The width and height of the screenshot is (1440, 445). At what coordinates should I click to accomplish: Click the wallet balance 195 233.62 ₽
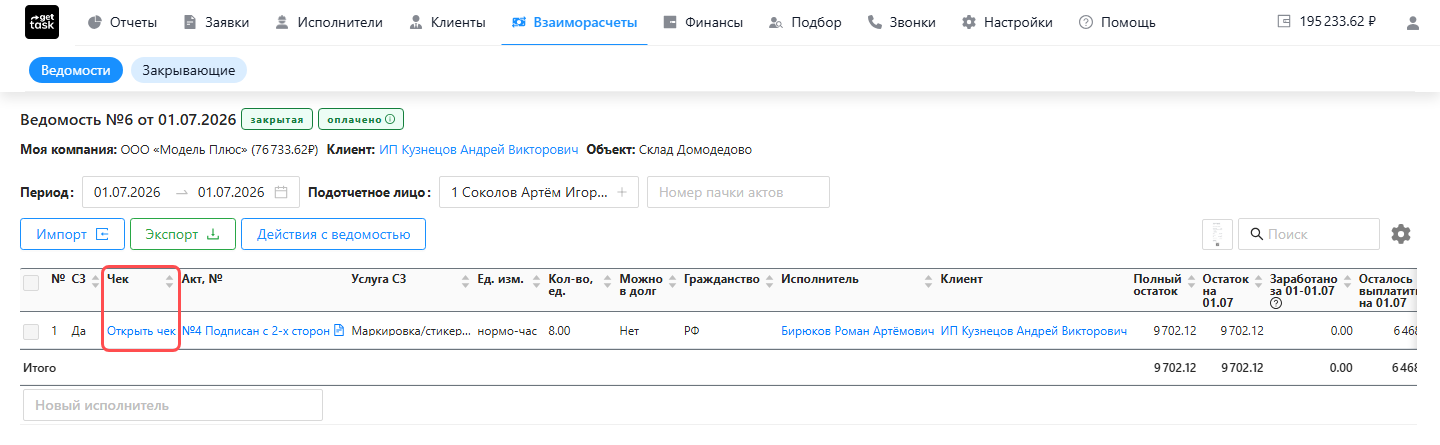[1326, 22]
